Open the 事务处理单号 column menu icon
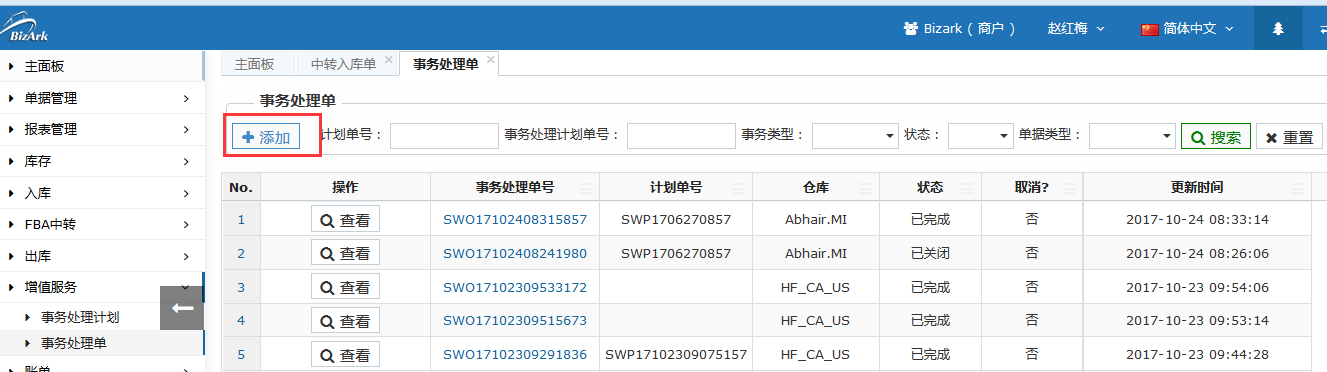The width and height of the screenshot is (1327, 372). pos(586,188)
